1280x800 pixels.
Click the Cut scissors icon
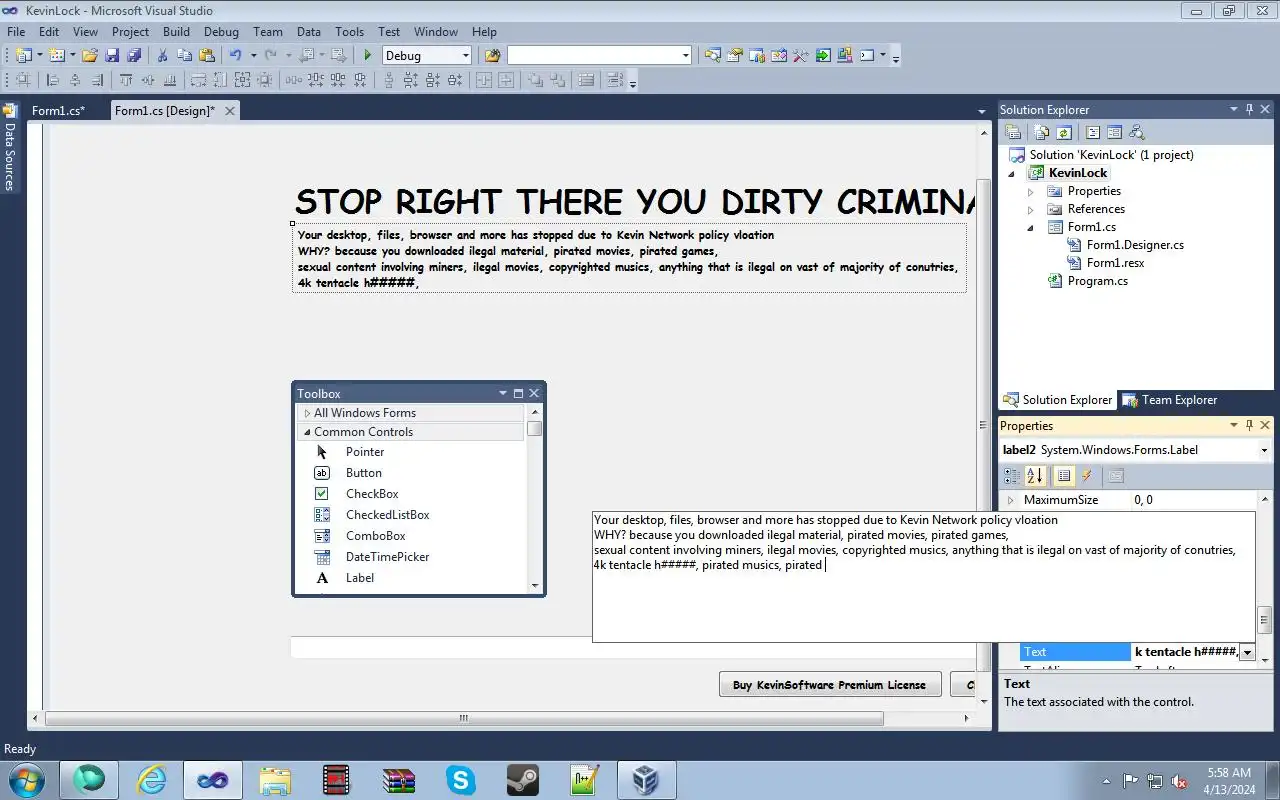pos(162,55)
